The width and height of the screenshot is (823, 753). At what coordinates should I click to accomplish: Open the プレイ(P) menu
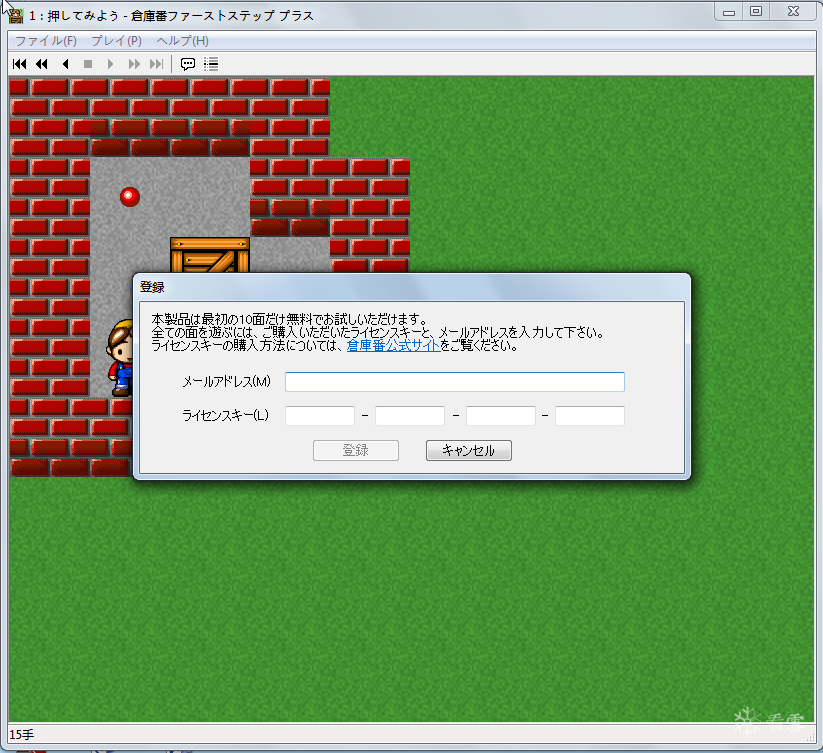pyautogui.click(x=116, y=40)
